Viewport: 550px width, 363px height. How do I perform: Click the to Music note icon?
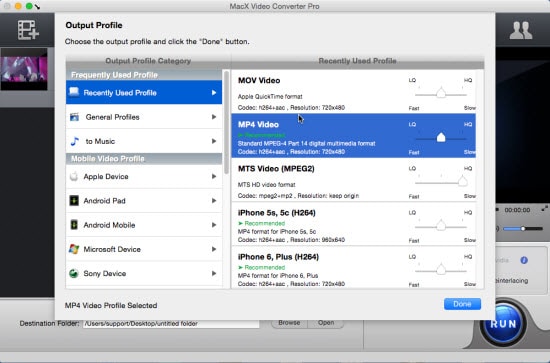tap(74, 141)
